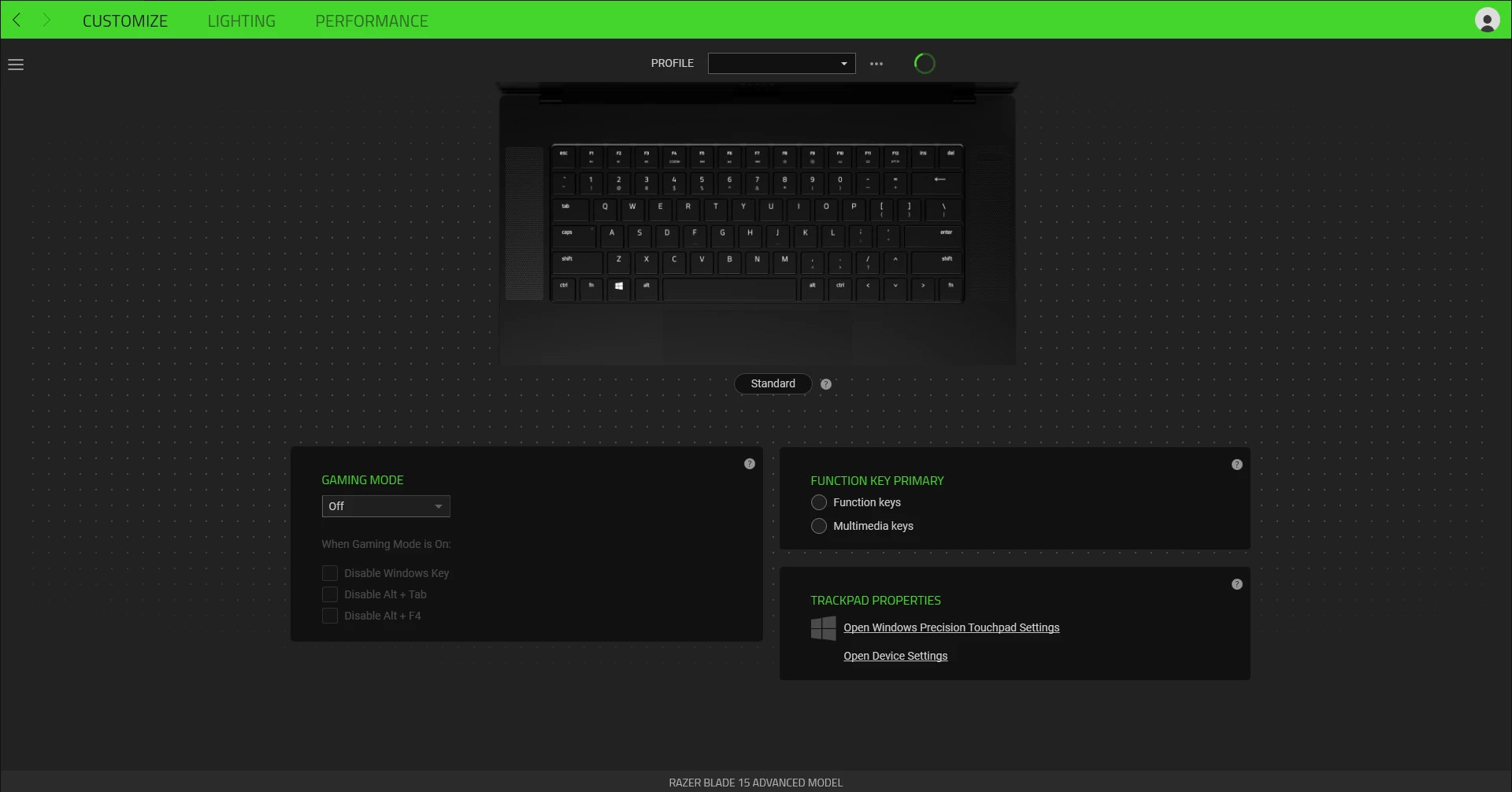The width and height of the screenshot is (1512, 792).
Task: Select the backslash key on keyboard
Action: click(x=943, y=209)
